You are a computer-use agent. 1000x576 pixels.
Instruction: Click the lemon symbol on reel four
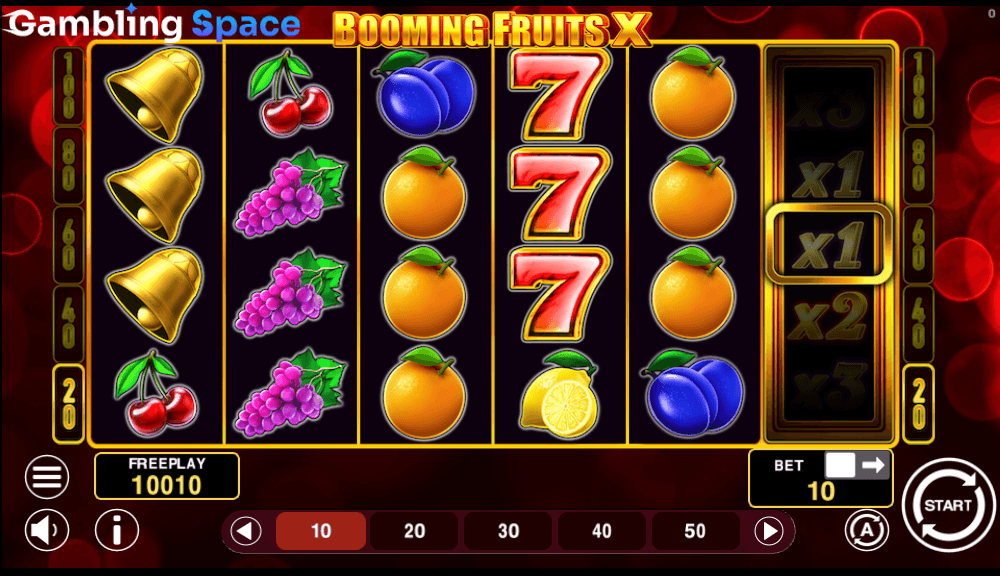click(560, 395)
